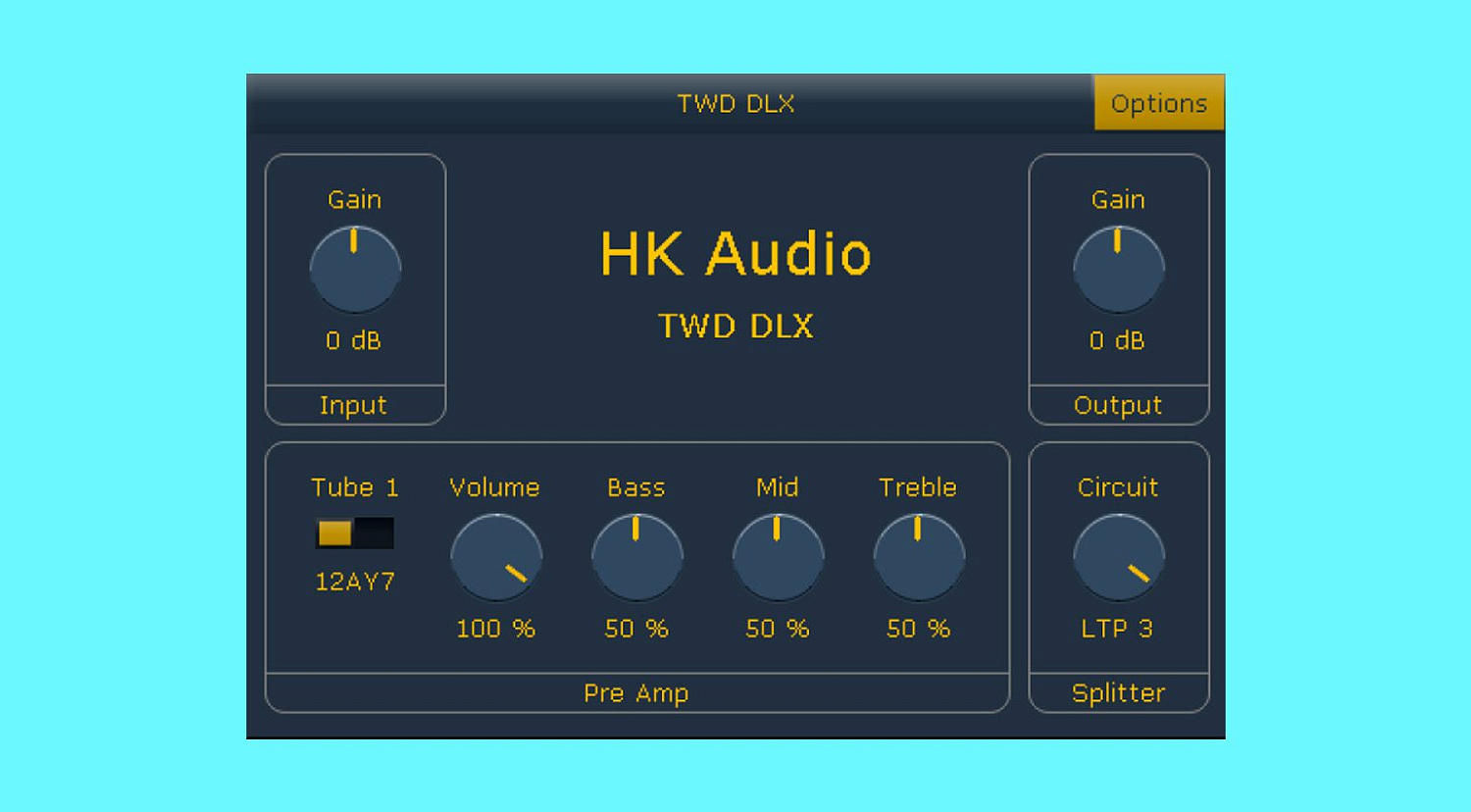
Task: Click the Bass 50 % value
Action: (x=636, y=629)
